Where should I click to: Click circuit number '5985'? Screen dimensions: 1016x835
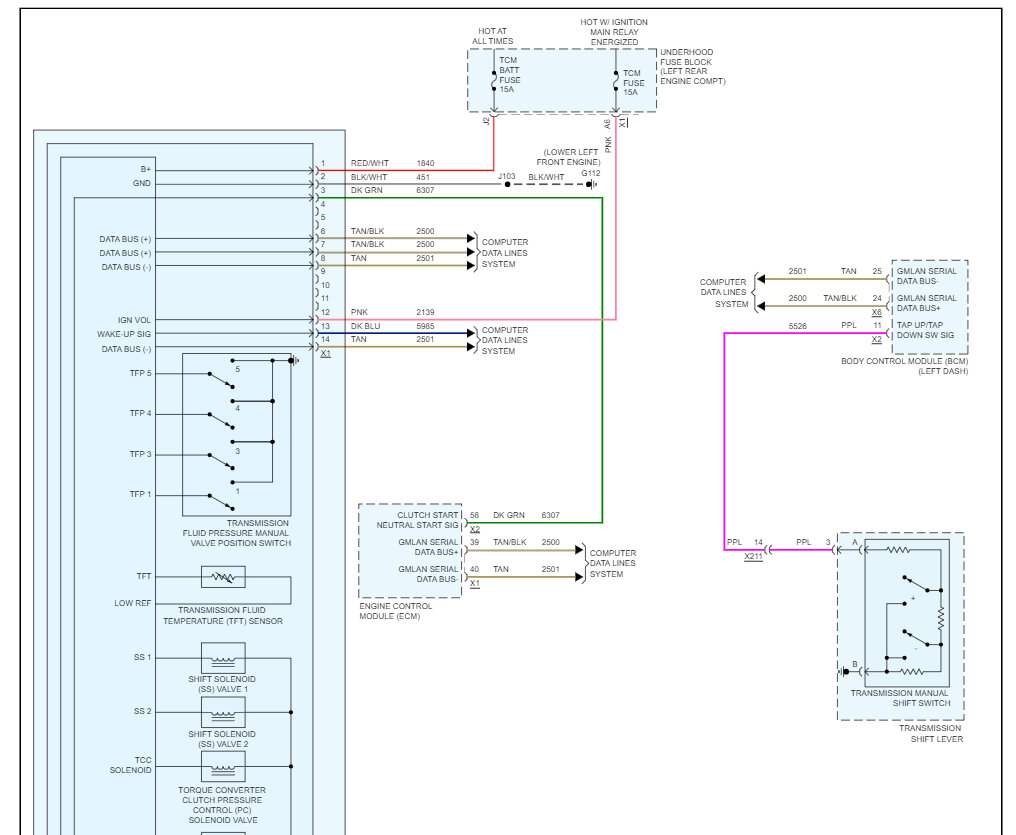tap(425, 326)
